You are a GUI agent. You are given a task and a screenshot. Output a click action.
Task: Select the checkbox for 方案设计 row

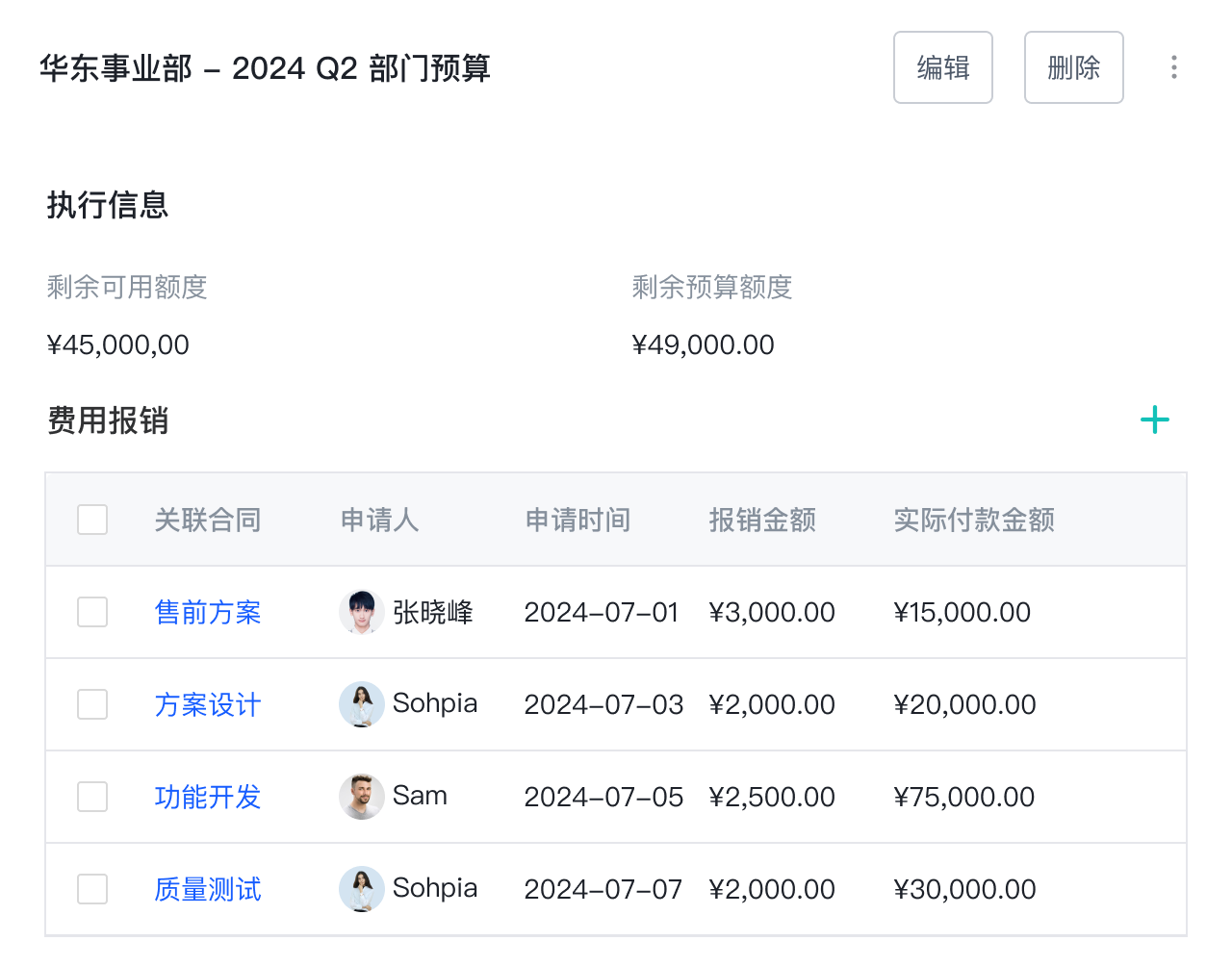click(92, 704)
